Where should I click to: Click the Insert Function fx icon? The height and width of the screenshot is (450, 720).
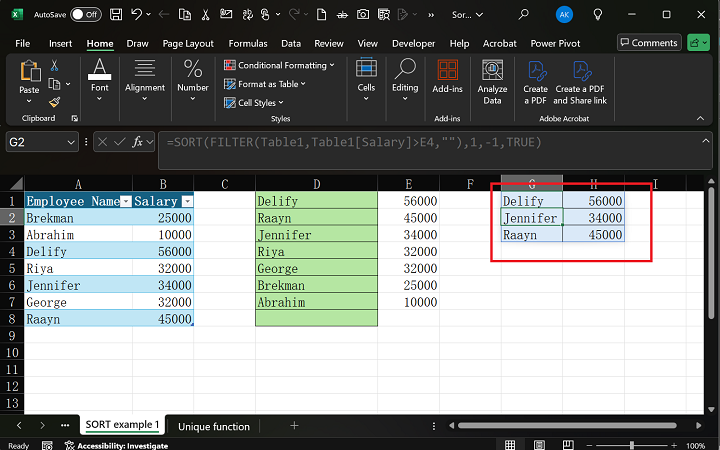click(x=139, y=142)
